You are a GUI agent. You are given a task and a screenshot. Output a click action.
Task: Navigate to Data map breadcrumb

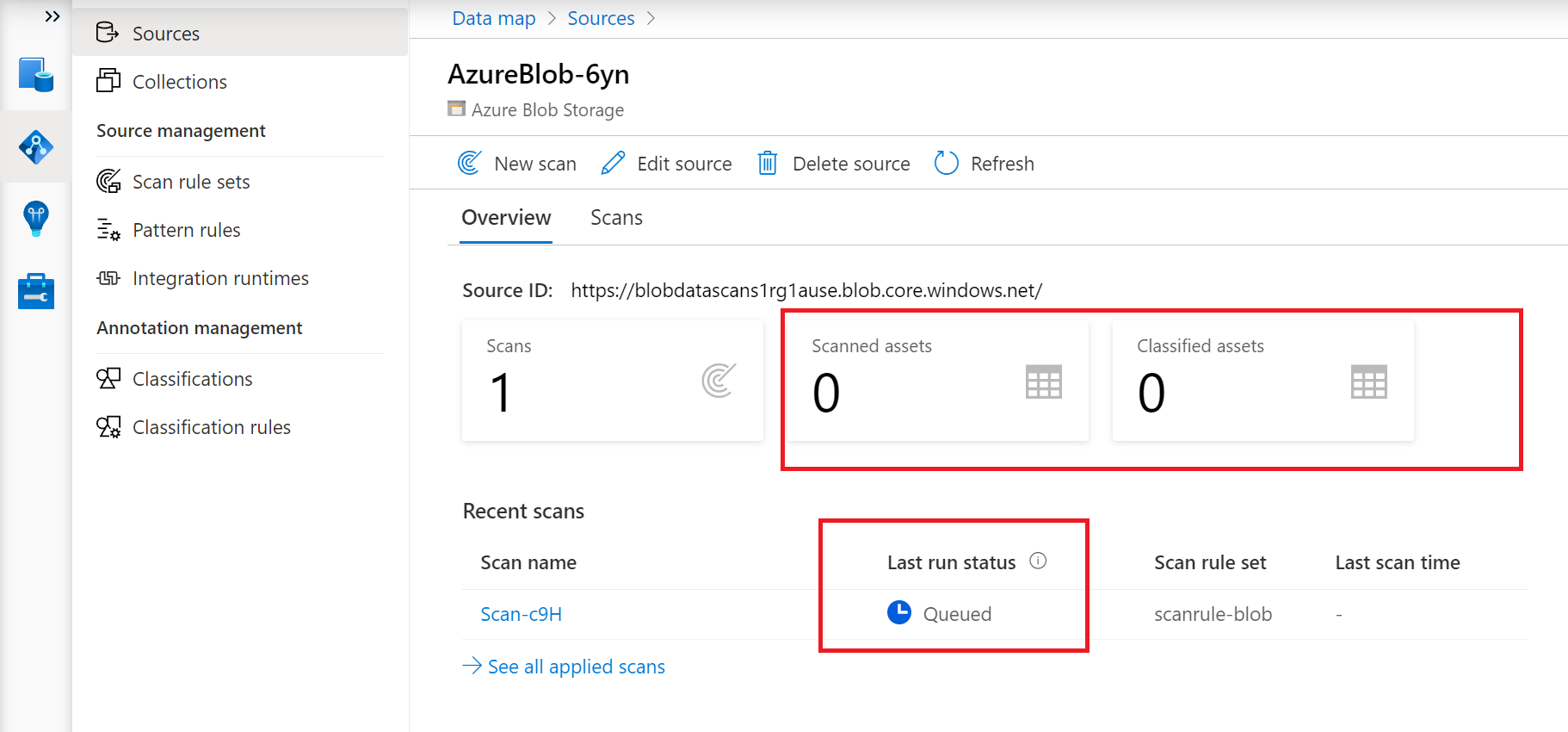[494, 18]
